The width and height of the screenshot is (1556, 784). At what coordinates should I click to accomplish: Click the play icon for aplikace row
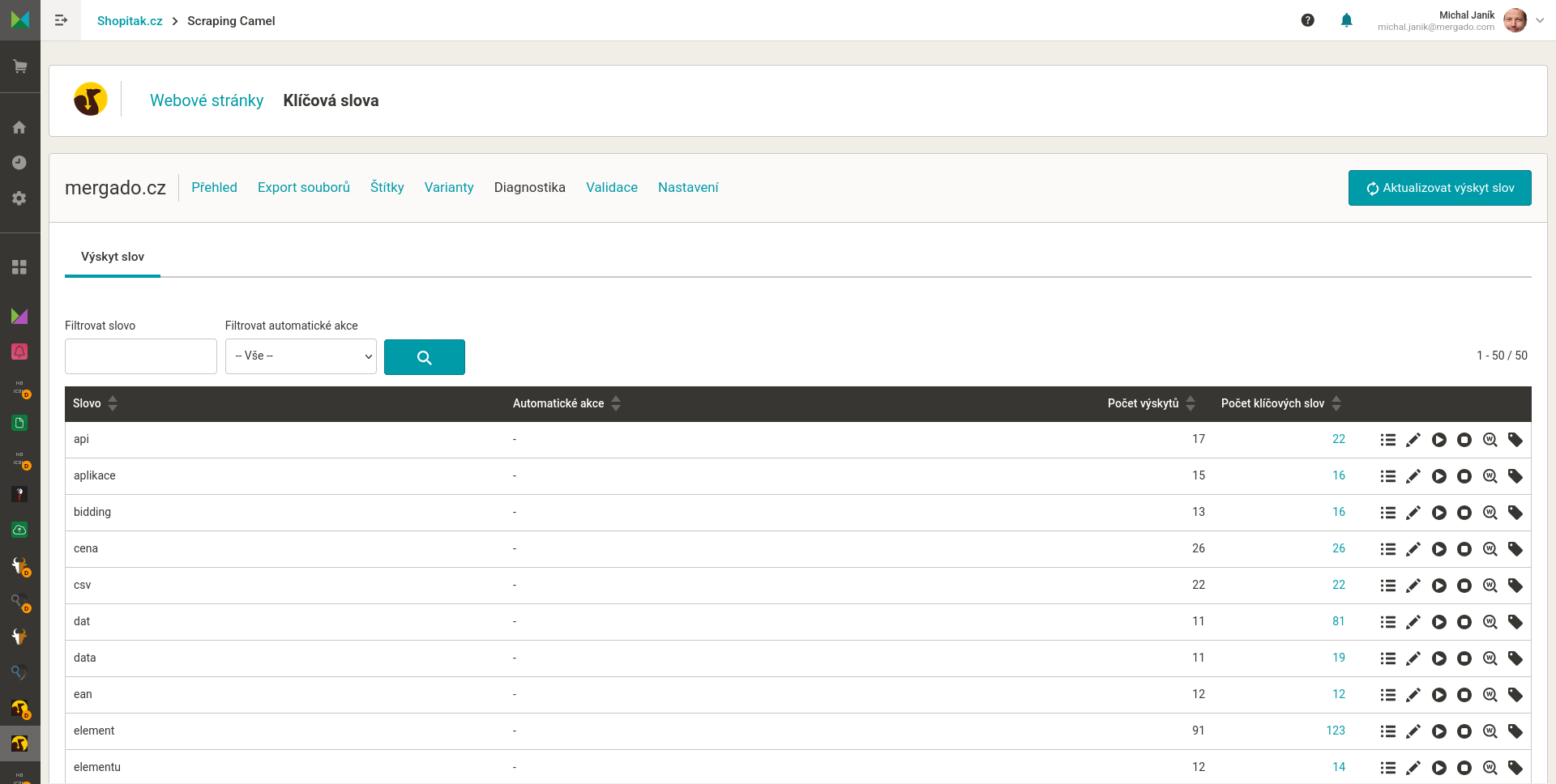tap(1438, 476)
